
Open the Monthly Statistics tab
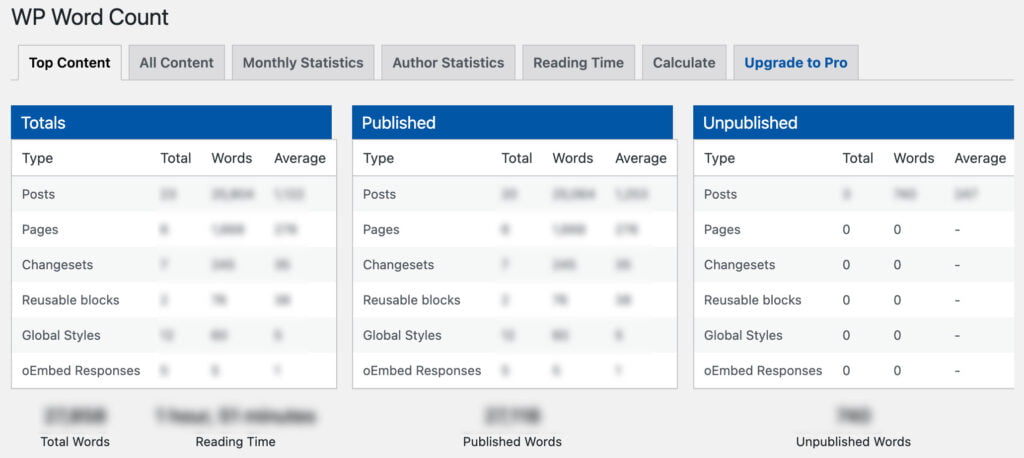(x=303, y=63)
